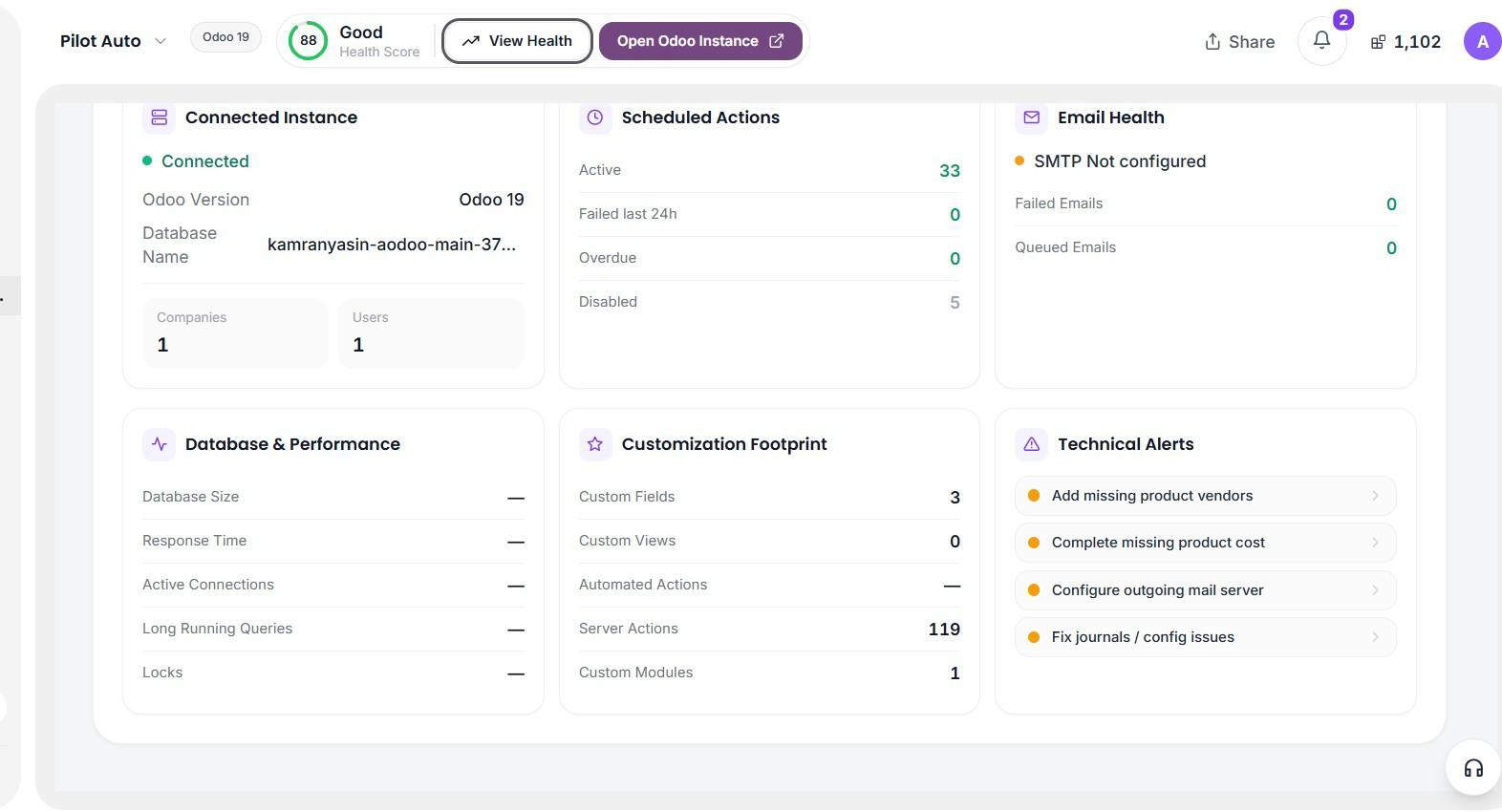Click the Users count card

tap(431, 332)
